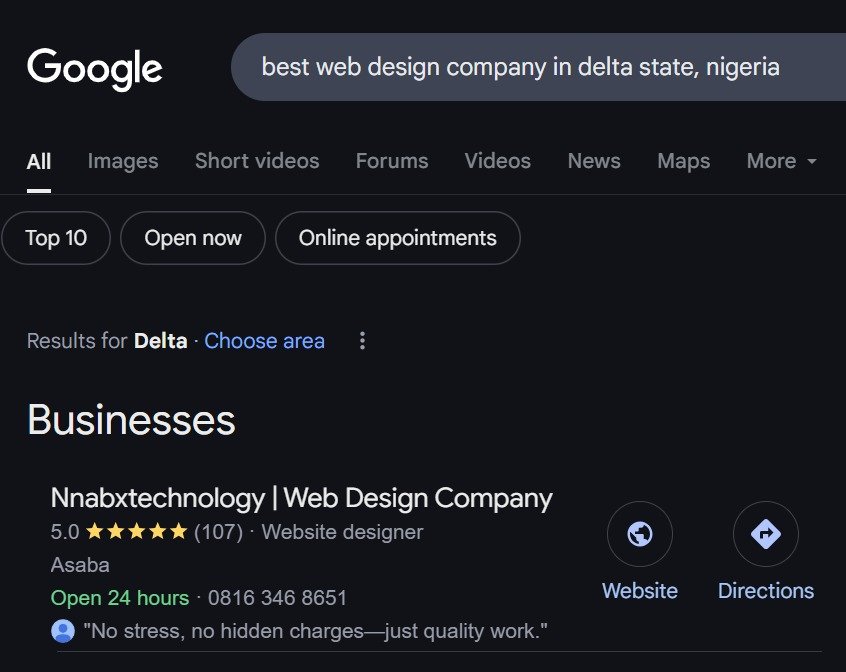Image resolution: width=846 pixels, height=672 pixels.
Task: Click the Website globe icon
Action: [x=640, y=534]
